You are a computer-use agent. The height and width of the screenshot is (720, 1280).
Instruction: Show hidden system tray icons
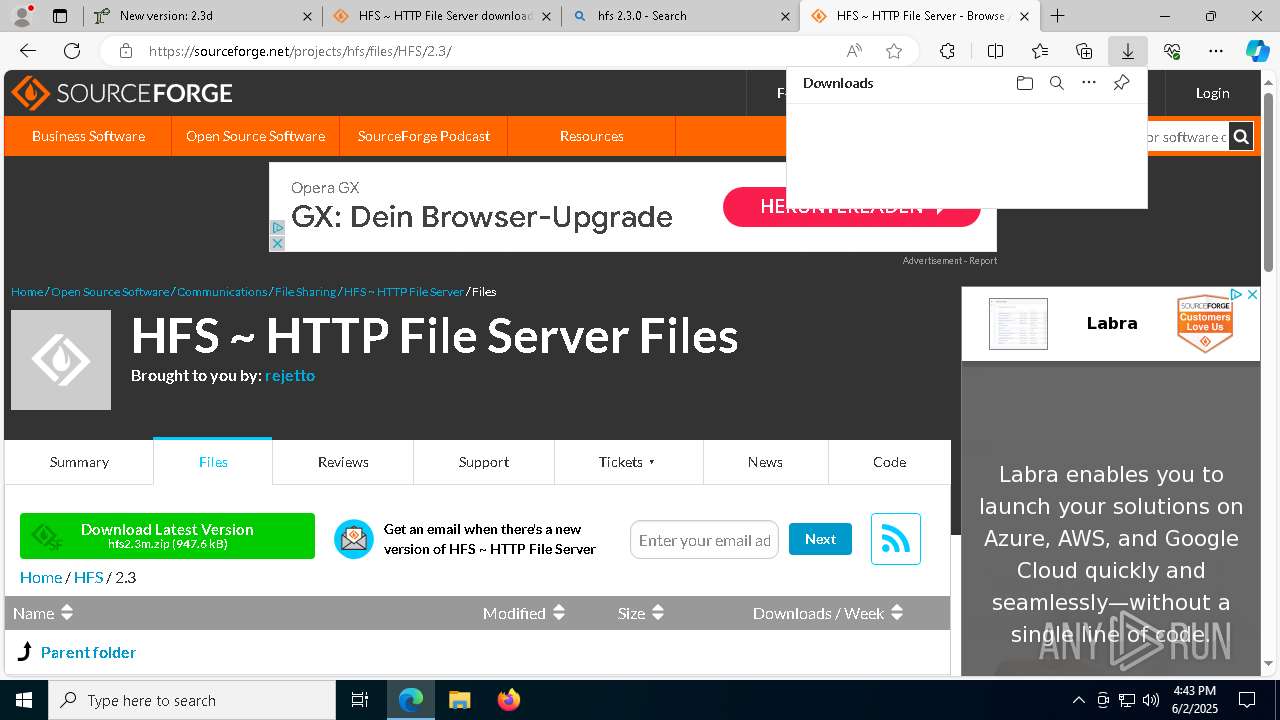(1078, 700)
